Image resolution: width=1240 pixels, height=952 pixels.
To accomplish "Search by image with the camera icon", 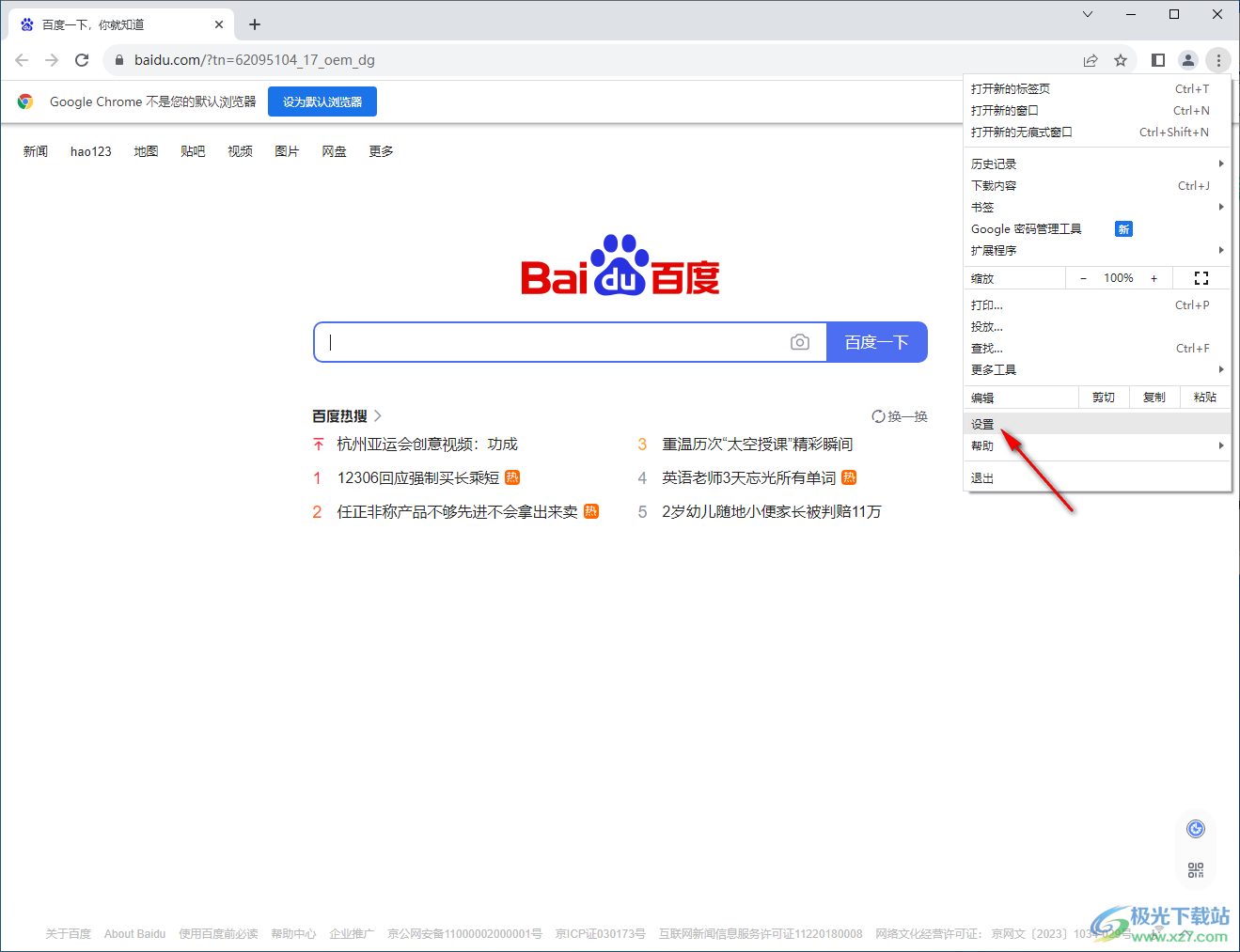I will [x=800, y=342].
